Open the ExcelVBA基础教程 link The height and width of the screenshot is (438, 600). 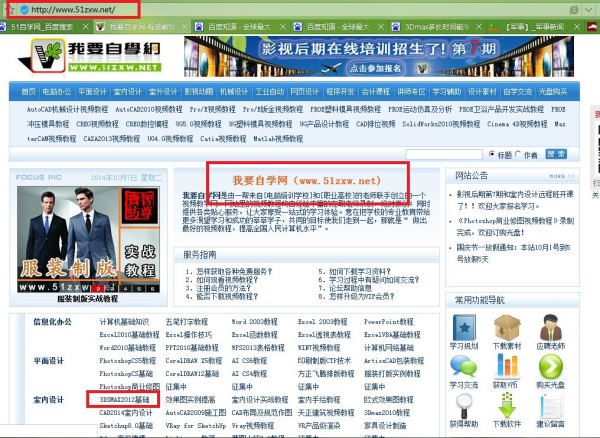[392, 334]
